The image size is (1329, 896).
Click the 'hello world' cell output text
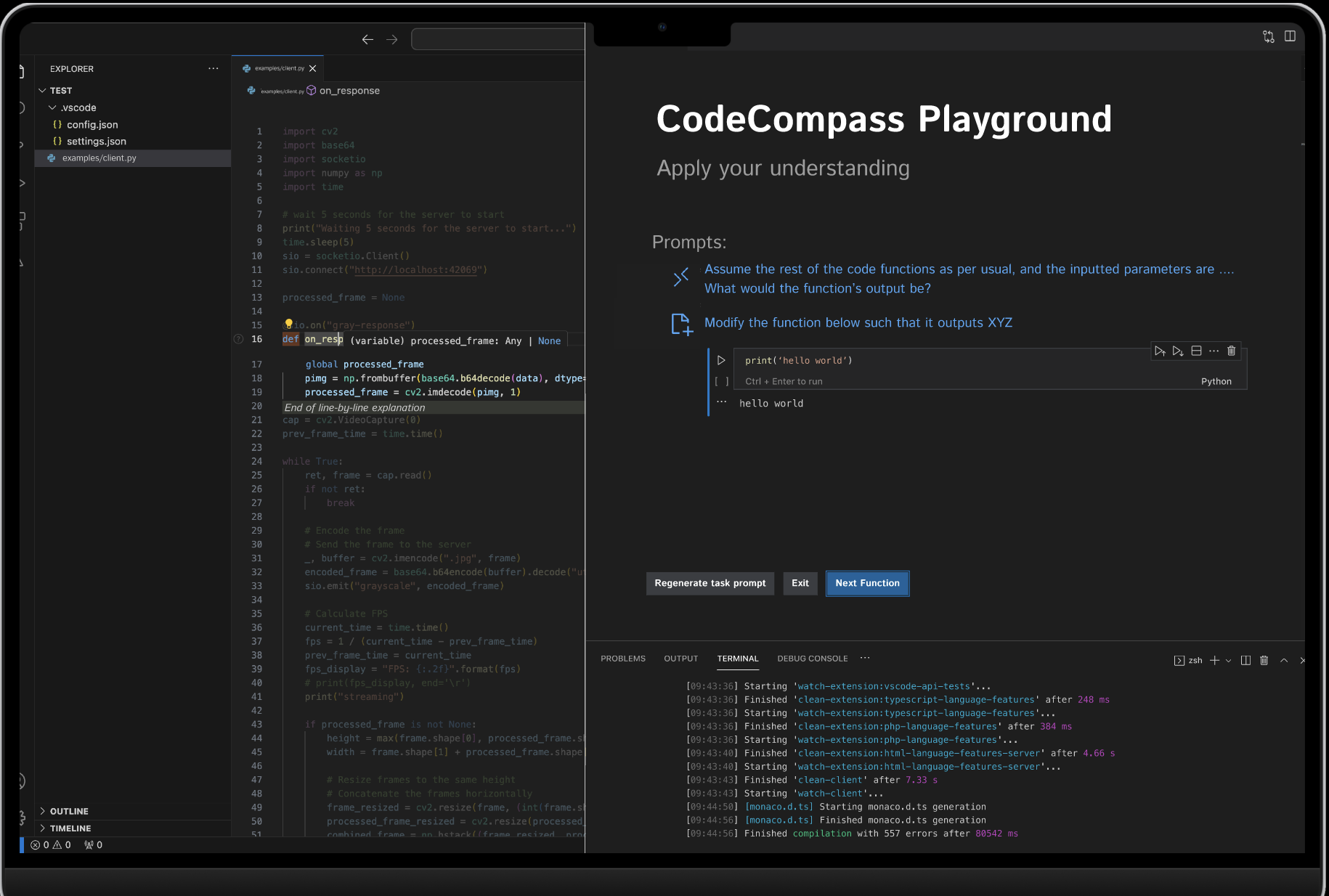click(771, 403)
